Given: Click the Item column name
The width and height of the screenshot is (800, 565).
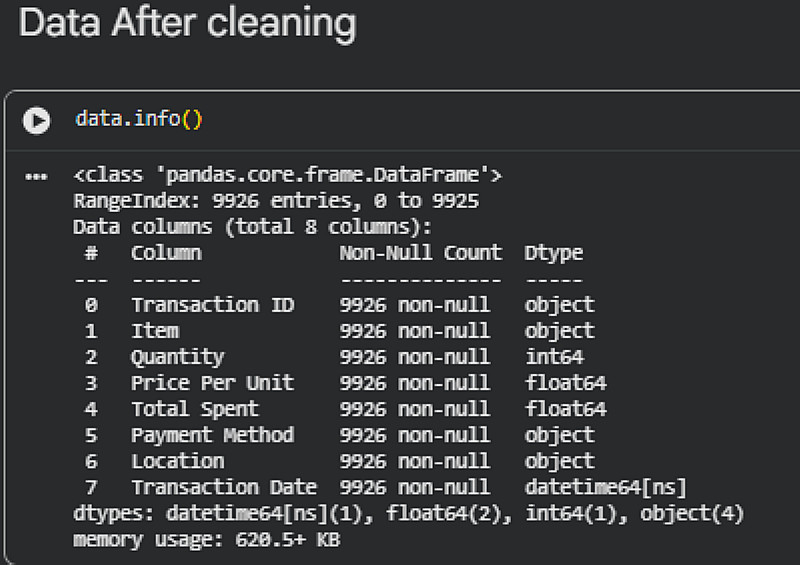Looking at the screenshot, I should click(x=155, y=331).
